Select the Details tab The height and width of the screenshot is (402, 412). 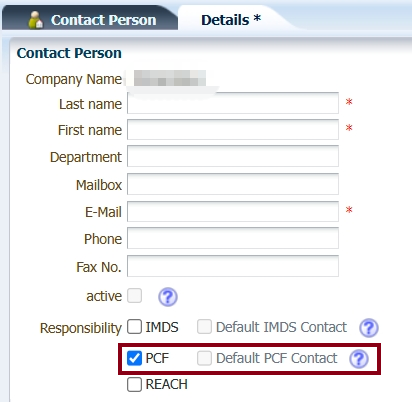pyautogui.click(x=231, y=20)
